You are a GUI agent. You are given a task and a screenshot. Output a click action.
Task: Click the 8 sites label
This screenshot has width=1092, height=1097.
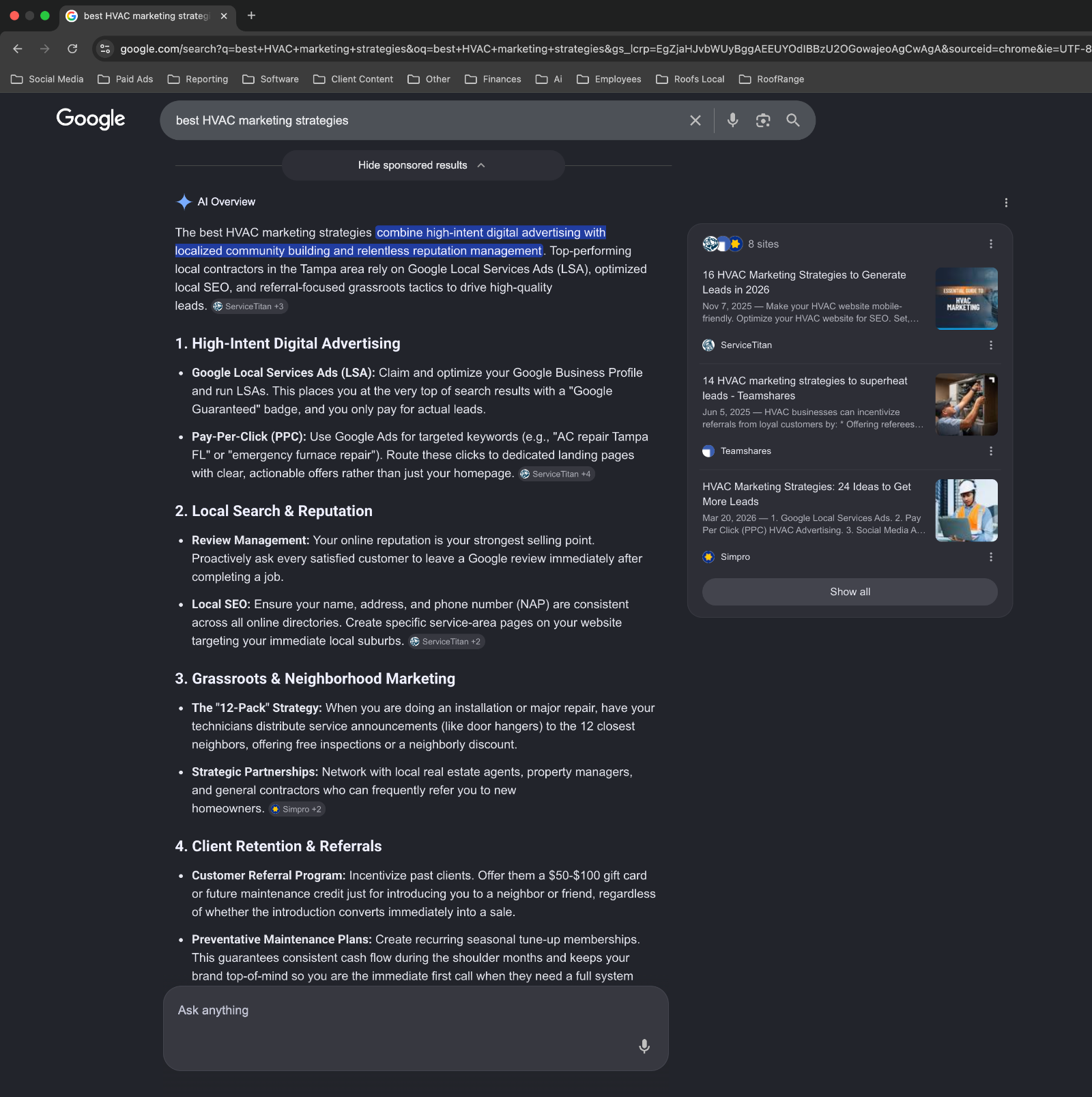(763, 244)
